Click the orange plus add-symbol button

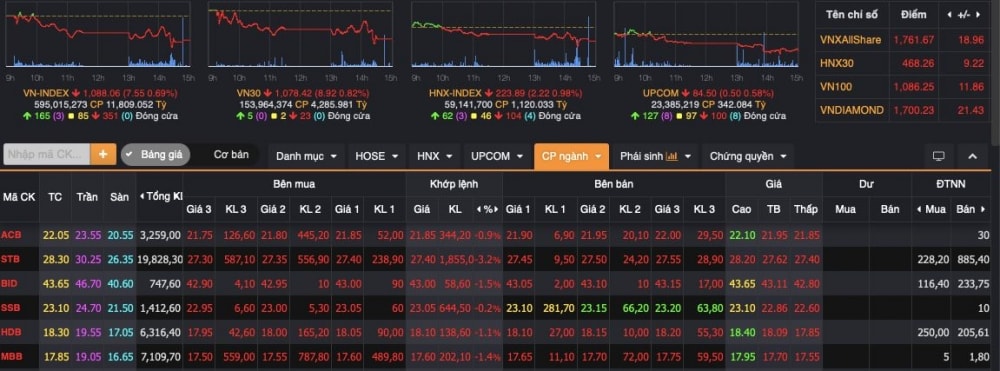103,154
